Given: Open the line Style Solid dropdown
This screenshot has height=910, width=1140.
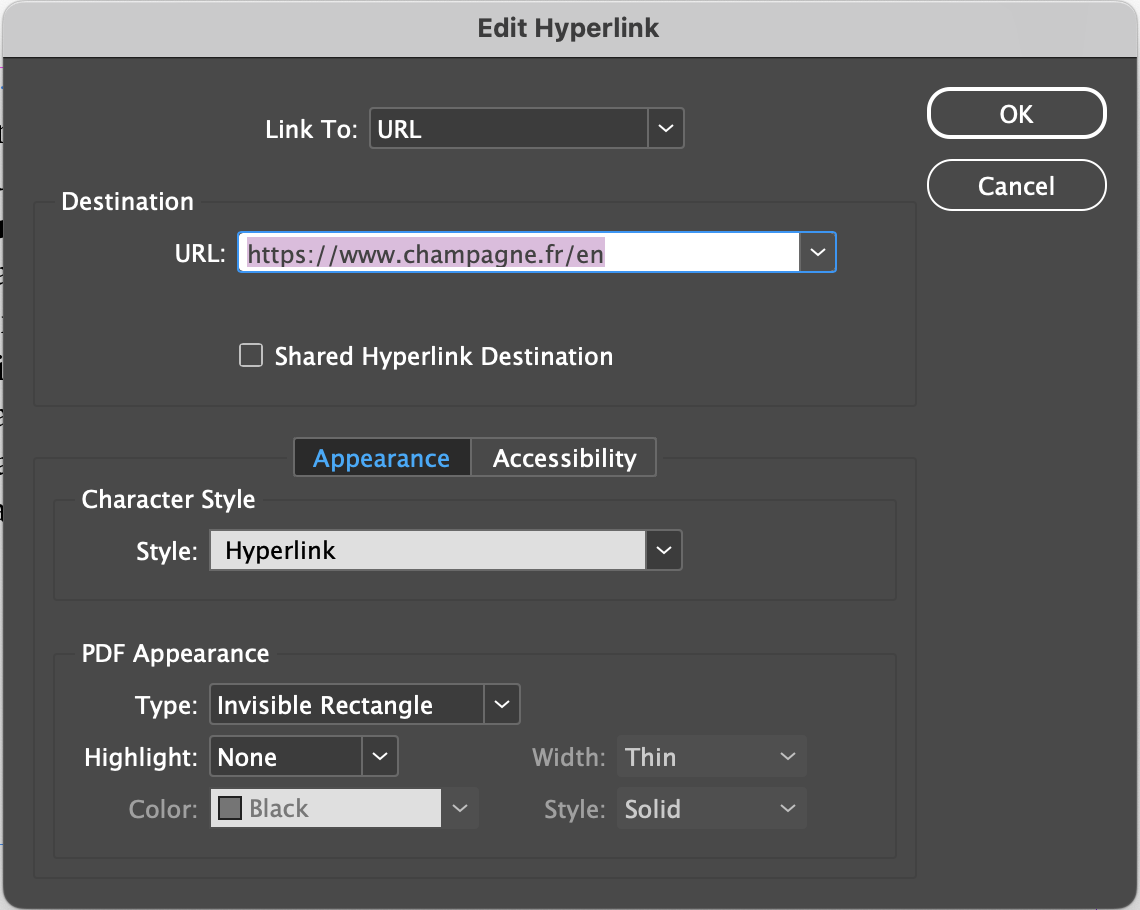Looking at the screenshot, I should [x=711, y=809].
